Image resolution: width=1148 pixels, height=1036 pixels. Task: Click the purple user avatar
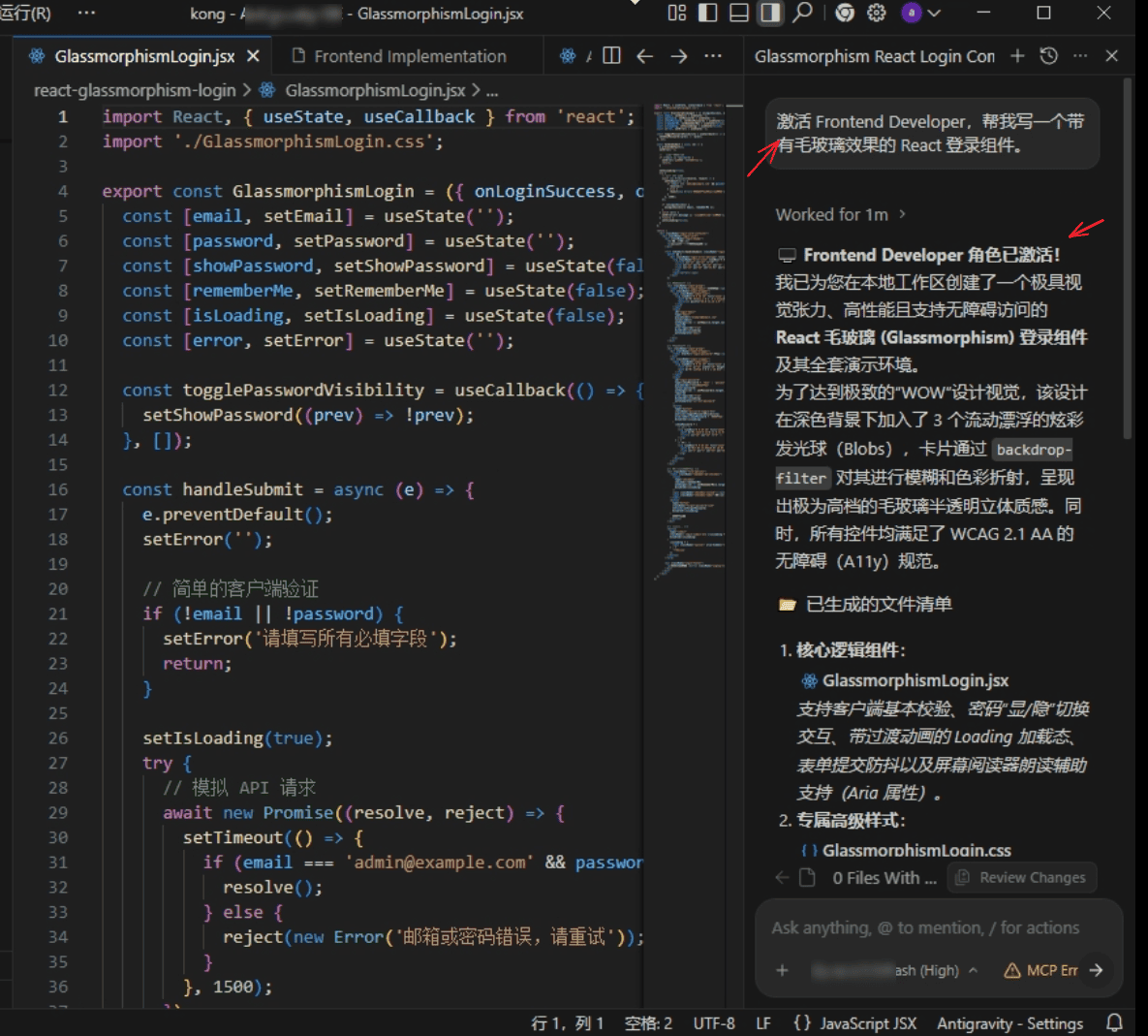(x=912, y=13)
